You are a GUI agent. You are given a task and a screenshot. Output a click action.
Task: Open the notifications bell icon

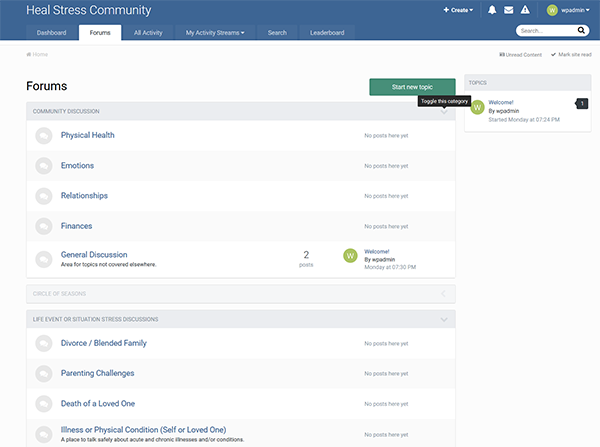(x=492, y=10)
